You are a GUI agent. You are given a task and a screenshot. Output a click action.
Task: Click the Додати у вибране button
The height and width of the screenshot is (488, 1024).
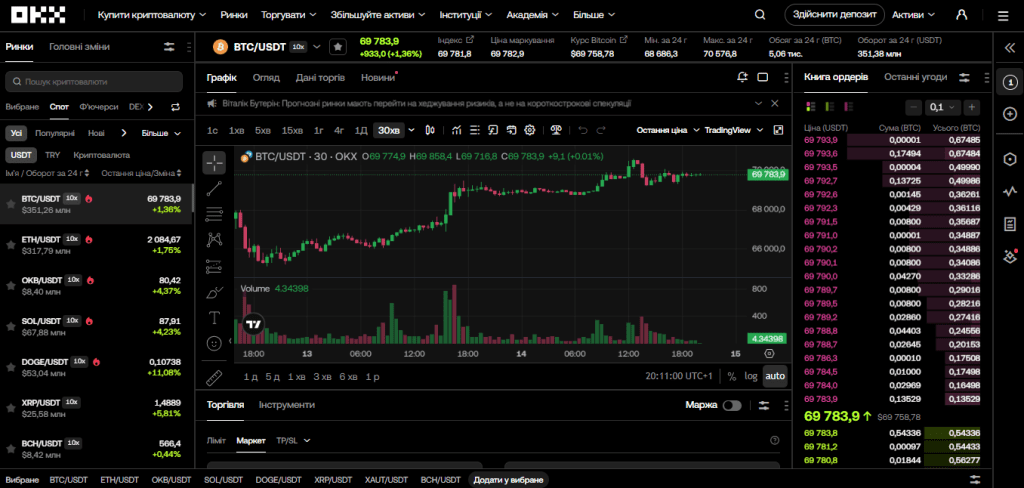click(x=508, y=480)
